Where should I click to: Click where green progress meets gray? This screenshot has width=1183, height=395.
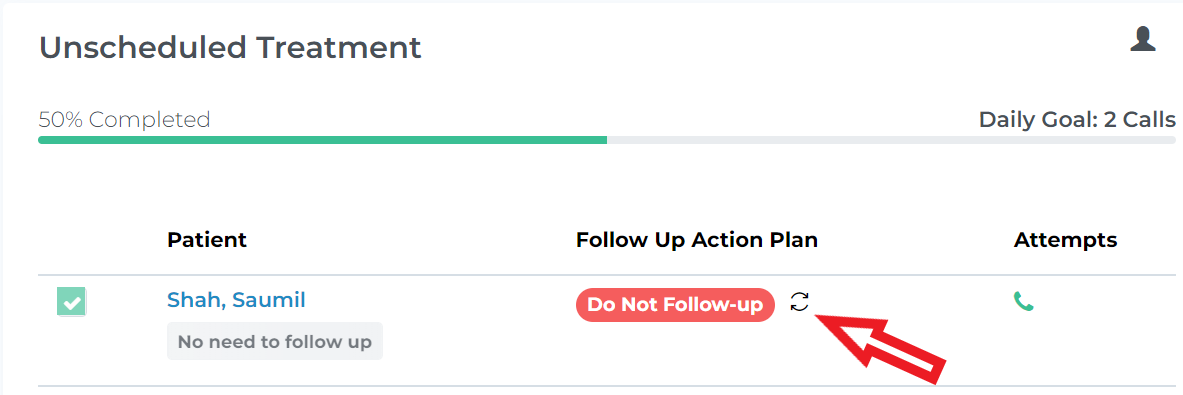tap(607, 139)
